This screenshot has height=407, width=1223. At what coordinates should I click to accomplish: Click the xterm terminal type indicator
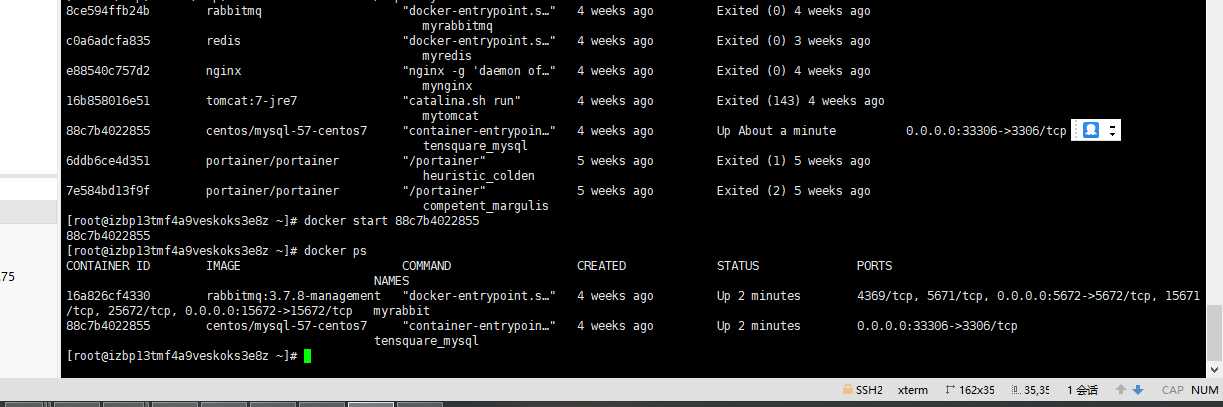tap(913, 390)
